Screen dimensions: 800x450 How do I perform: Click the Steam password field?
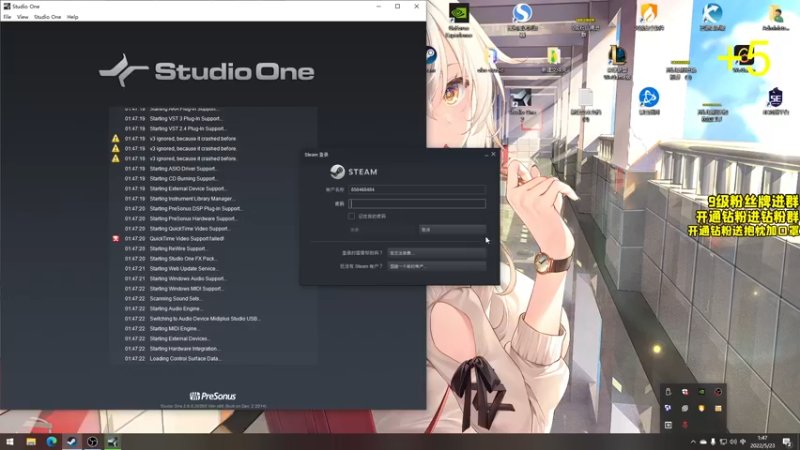tap(417, 204)
